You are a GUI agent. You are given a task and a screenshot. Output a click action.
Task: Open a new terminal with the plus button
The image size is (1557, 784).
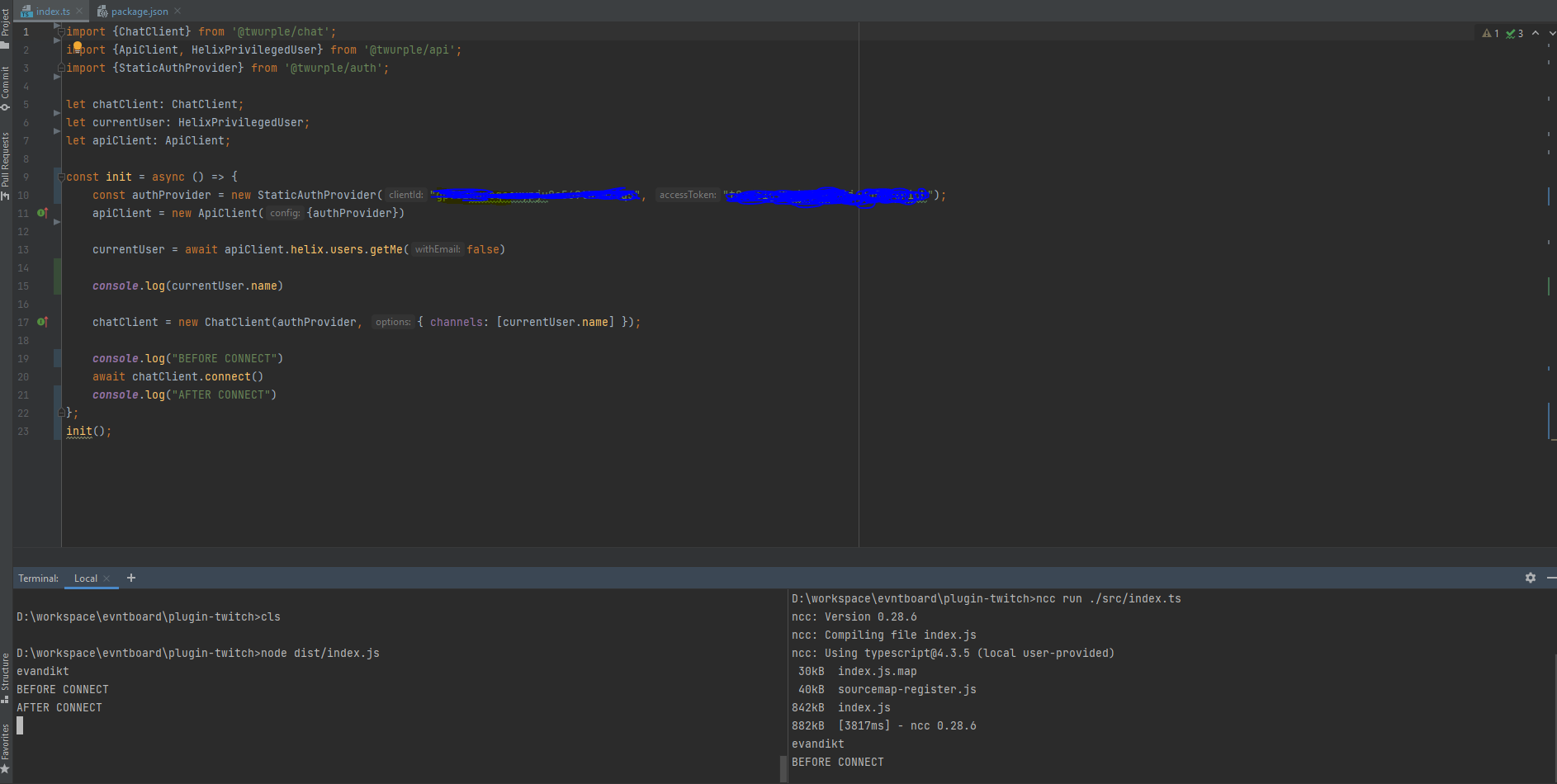click(130, 578)
